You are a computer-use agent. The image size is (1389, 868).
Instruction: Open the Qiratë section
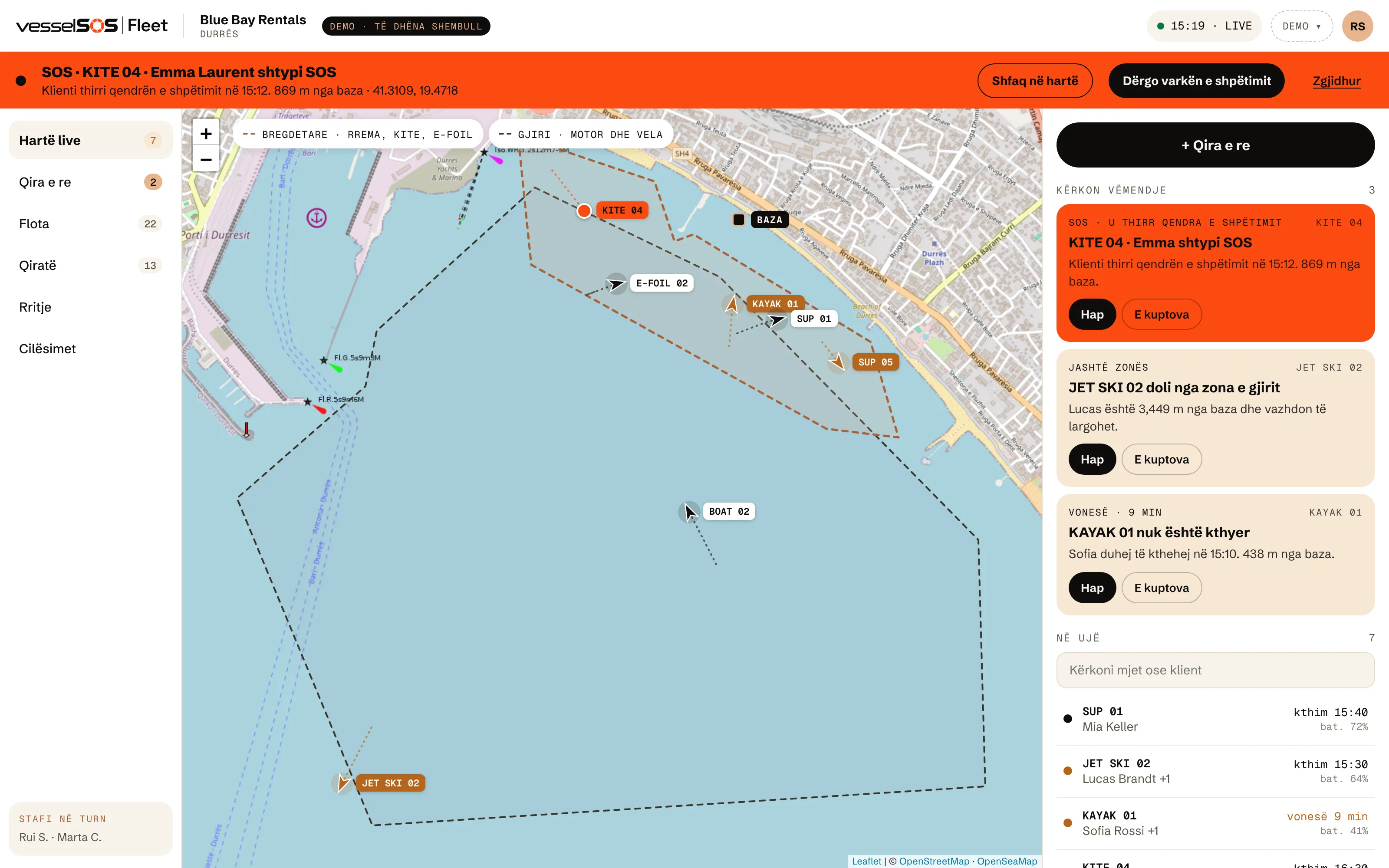91,265
